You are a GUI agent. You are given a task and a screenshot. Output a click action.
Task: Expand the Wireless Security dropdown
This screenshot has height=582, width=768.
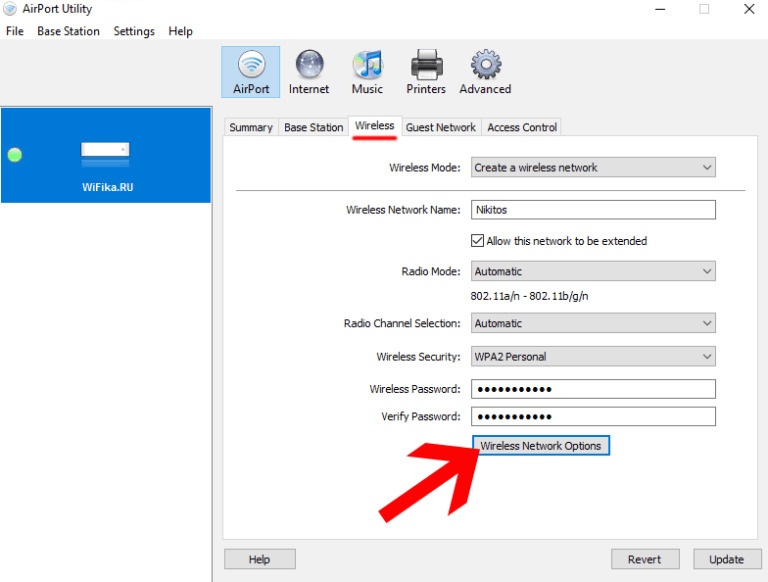(x=593, y=356)
